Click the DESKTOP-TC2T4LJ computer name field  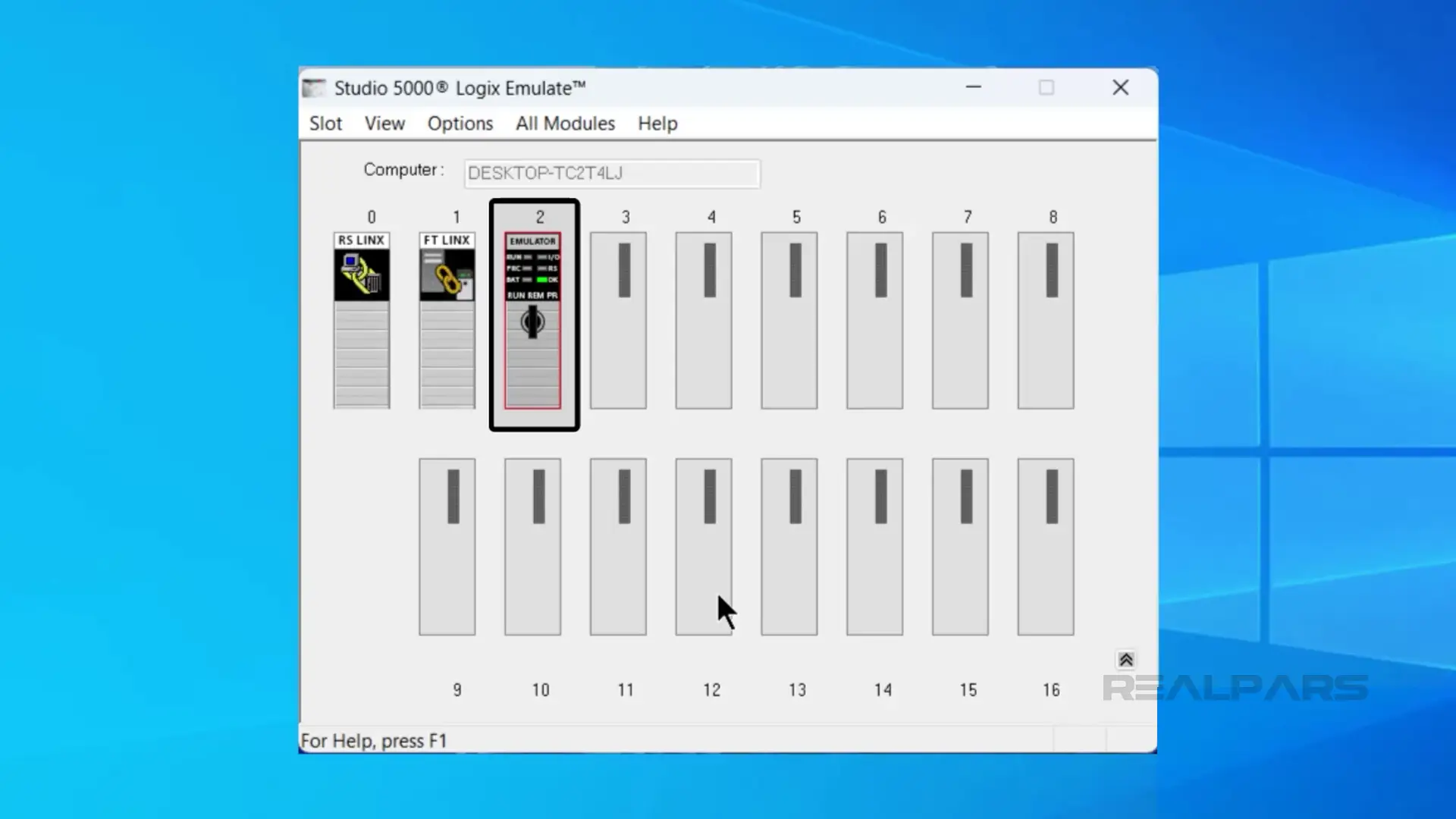[611, 174]
